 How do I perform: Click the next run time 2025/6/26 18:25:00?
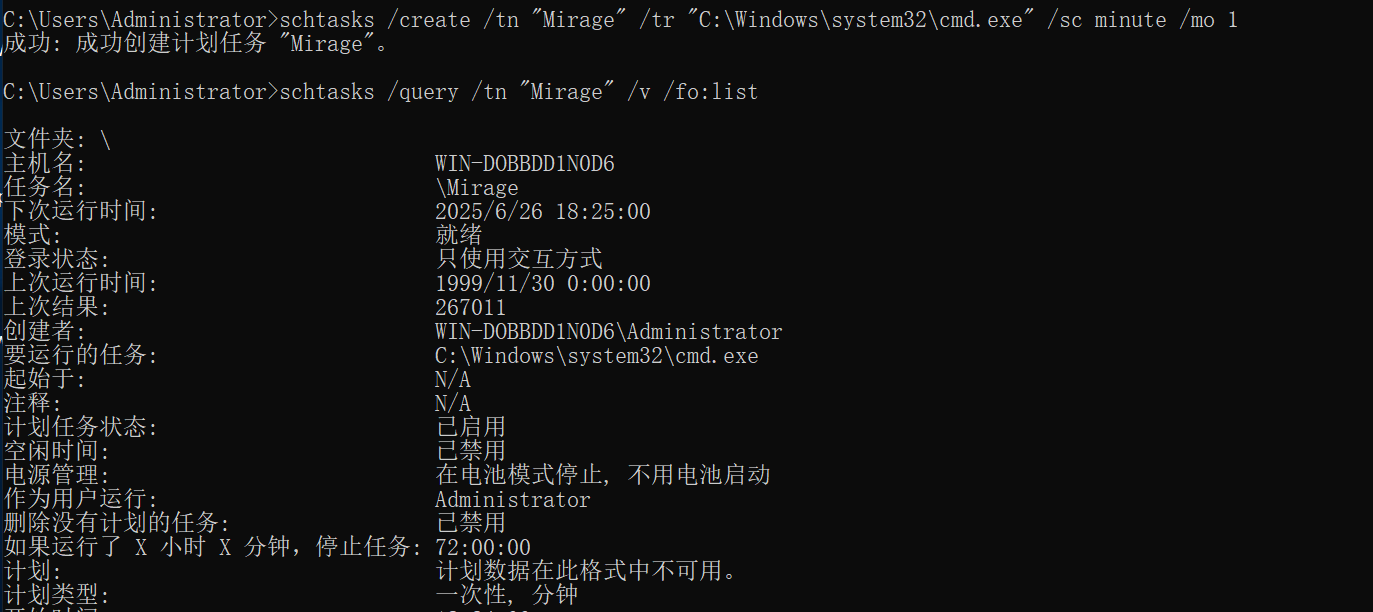point(542,212)
